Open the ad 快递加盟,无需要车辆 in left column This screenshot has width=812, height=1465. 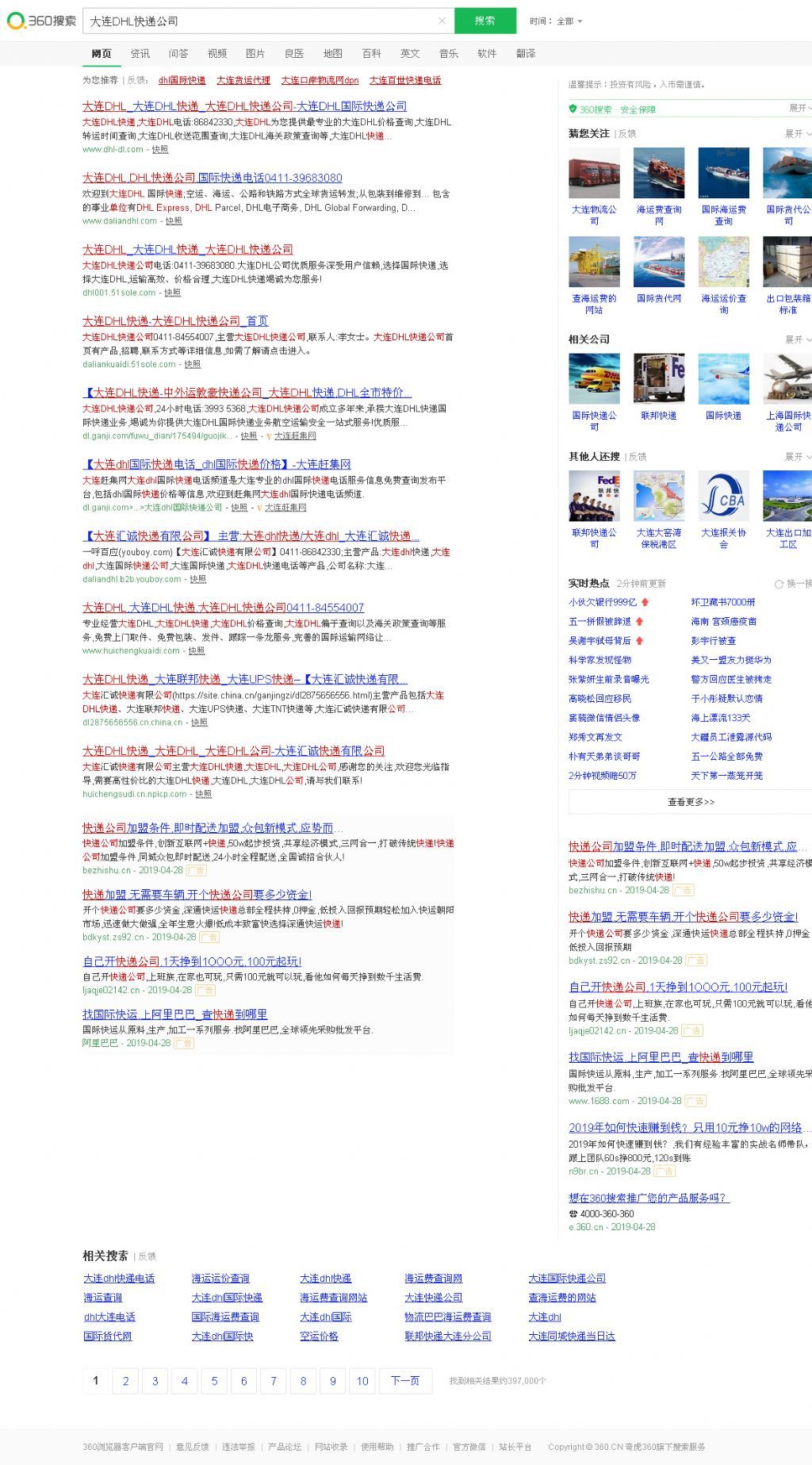pos(197,895)
